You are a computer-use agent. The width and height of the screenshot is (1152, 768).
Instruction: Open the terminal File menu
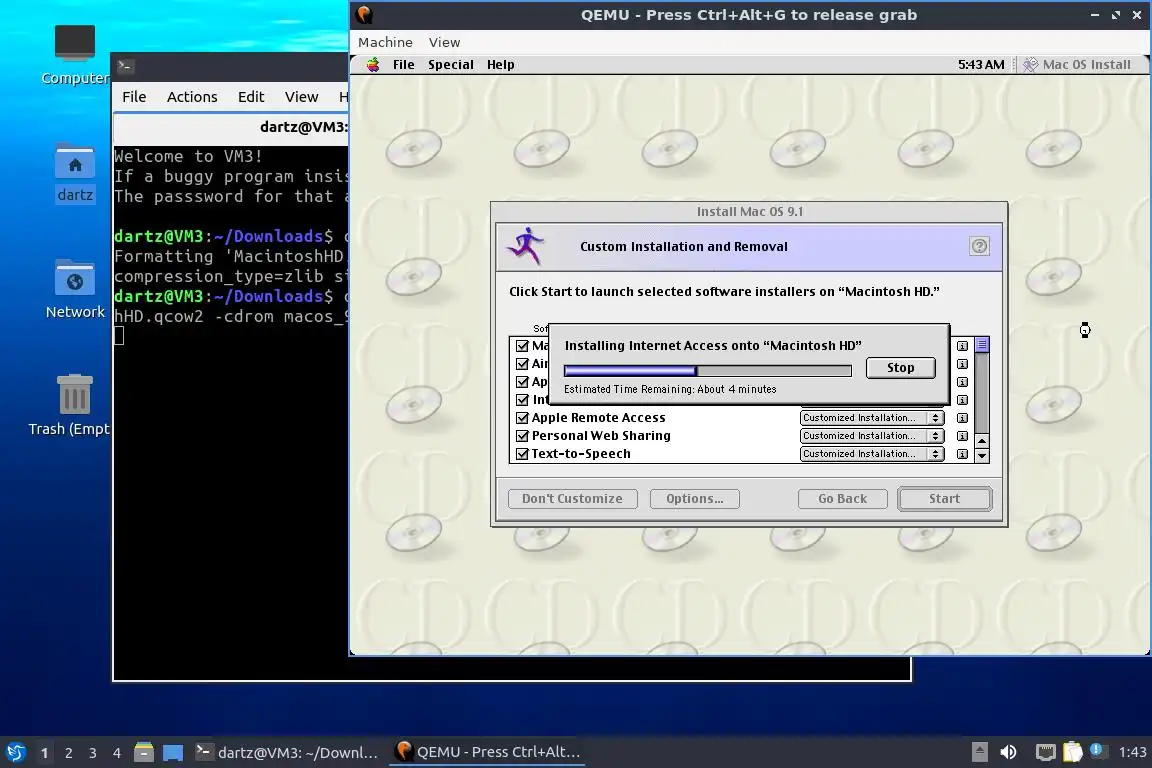tap(134, 97)
